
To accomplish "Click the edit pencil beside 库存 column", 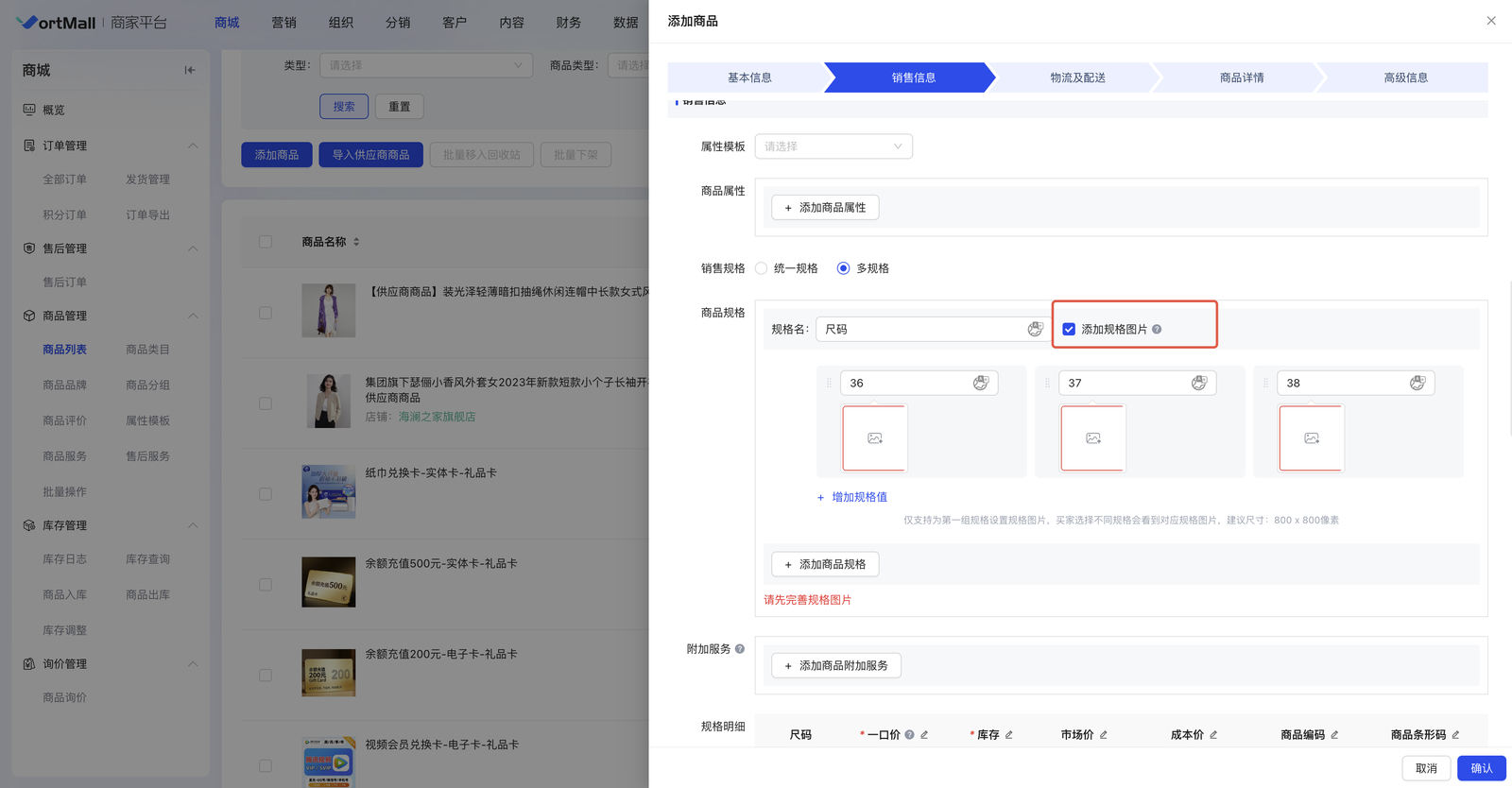I will [x=1009, y=735].
